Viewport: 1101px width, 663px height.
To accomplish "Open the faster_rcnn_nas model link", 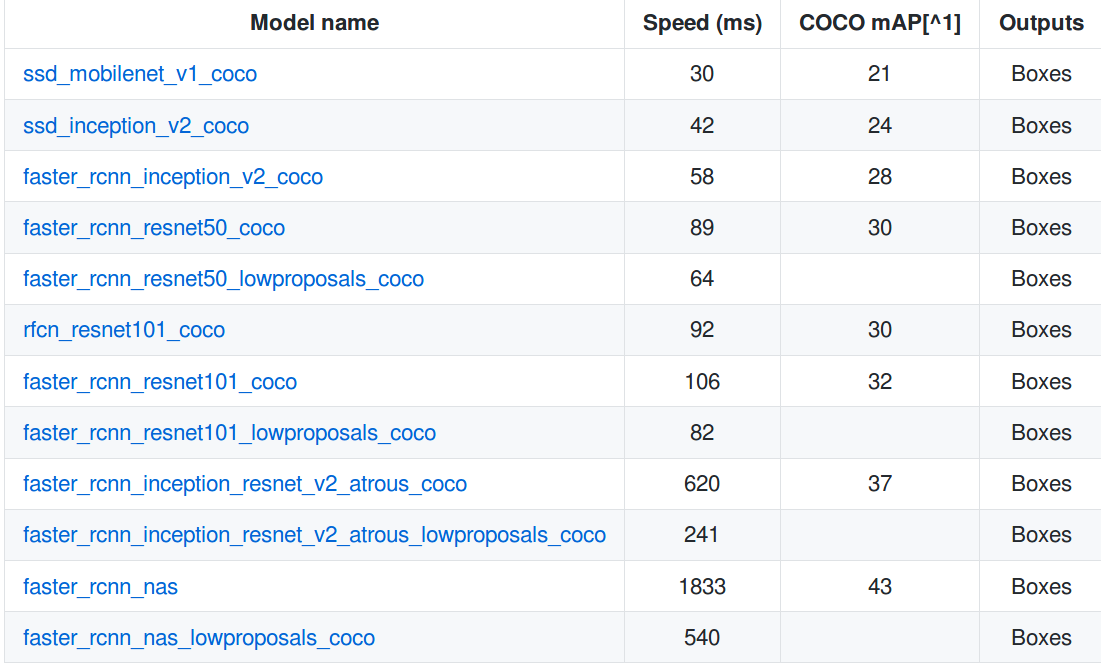I will pos(100,587).
